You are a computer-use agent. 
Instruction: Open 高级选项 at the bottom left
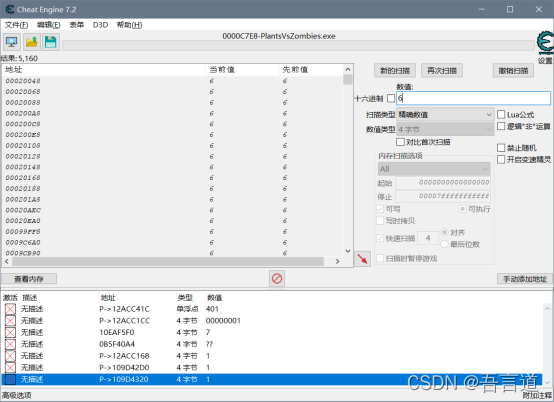tap(17, 395)
